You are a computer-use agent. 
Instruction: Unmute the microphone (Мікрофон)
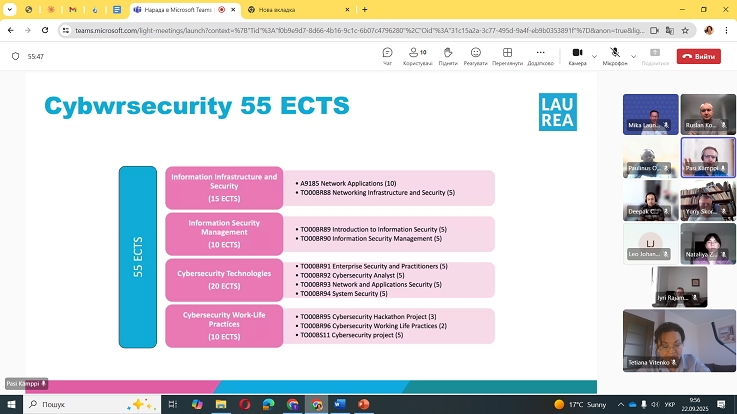click(616, 55)
